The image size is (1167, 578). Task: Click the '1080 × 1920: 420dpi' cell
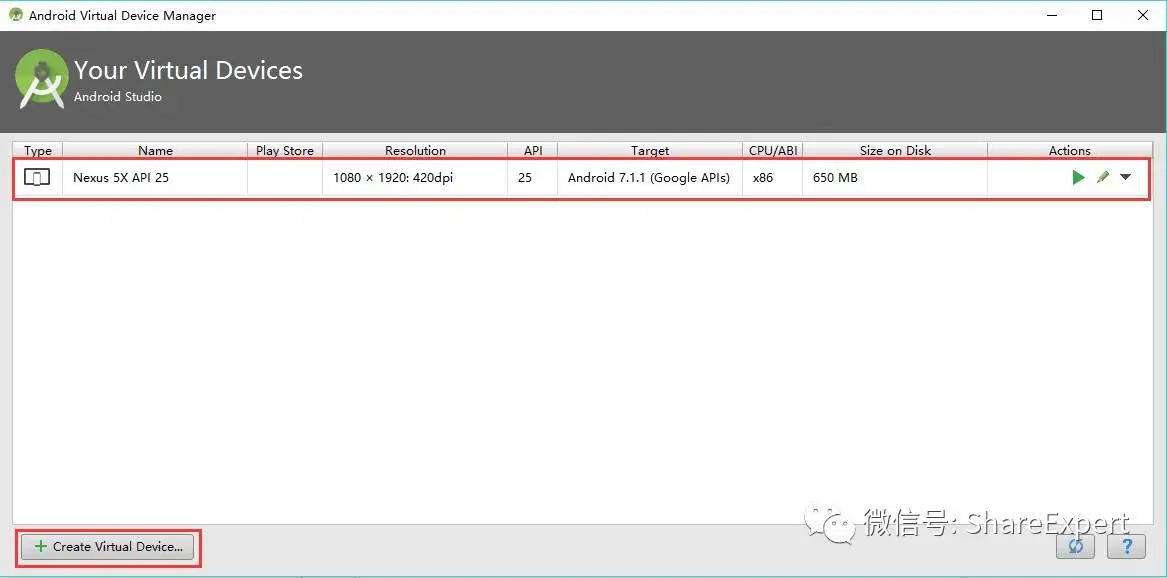click(x=415, y=178)
